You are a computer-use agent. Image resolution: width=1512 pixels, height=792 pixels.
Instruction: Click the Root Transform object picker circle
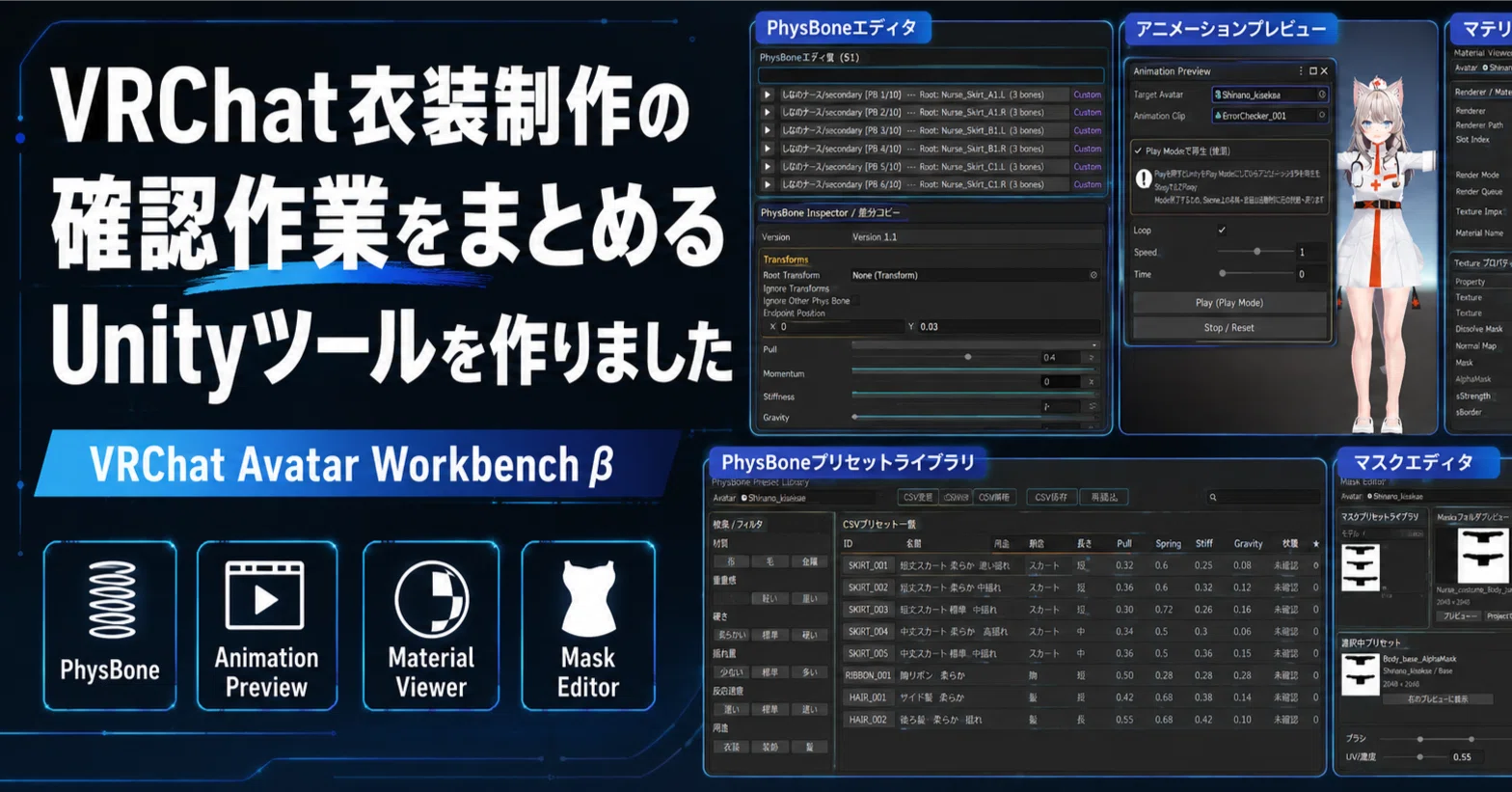tap(1093, 275)
